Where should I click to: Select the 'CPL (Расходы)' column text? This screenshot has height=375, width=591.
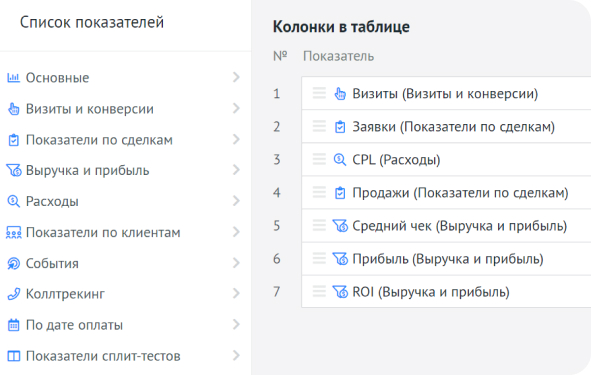point(396,160)
